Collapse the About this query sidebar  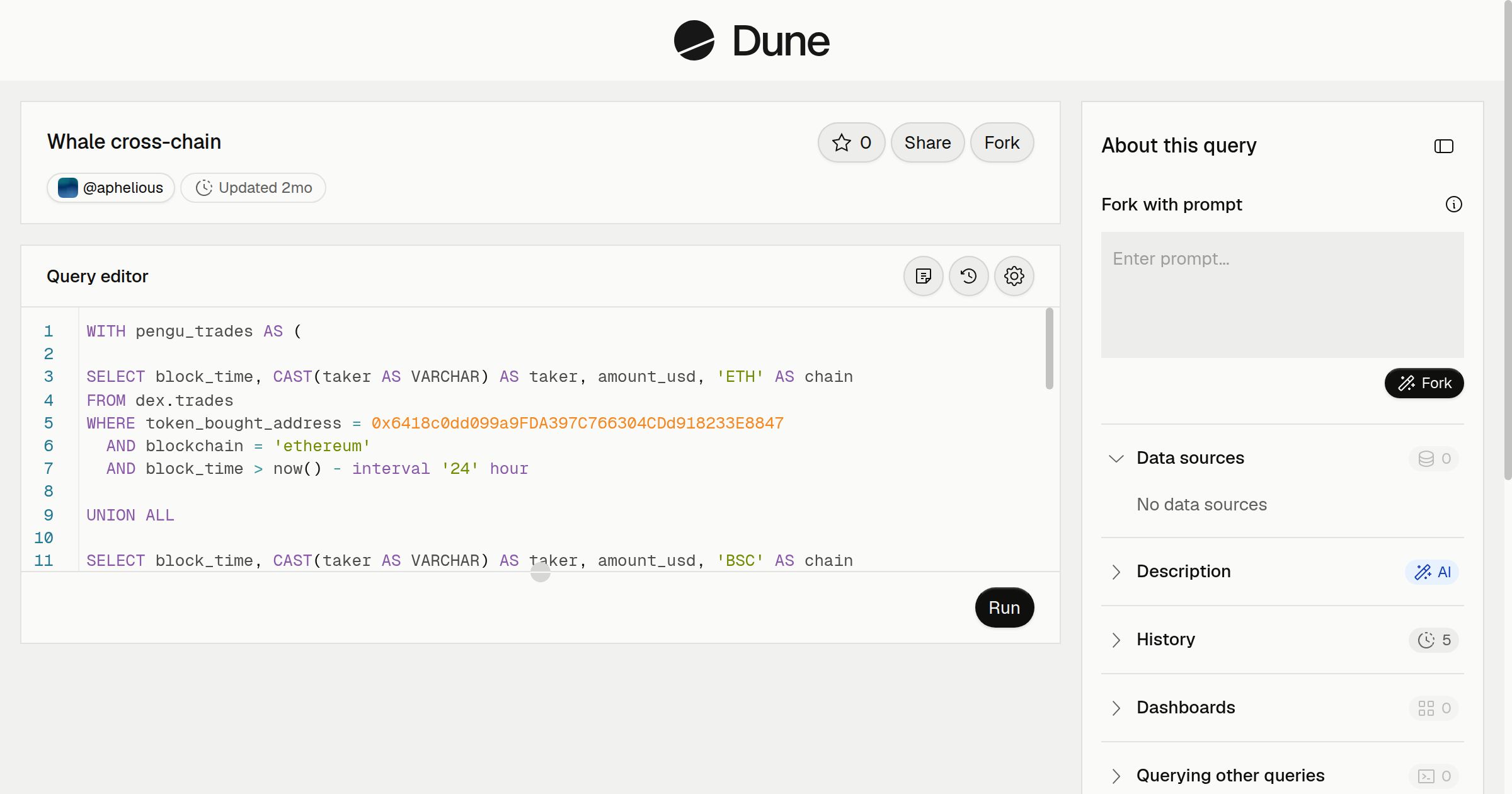[1444, 146]
